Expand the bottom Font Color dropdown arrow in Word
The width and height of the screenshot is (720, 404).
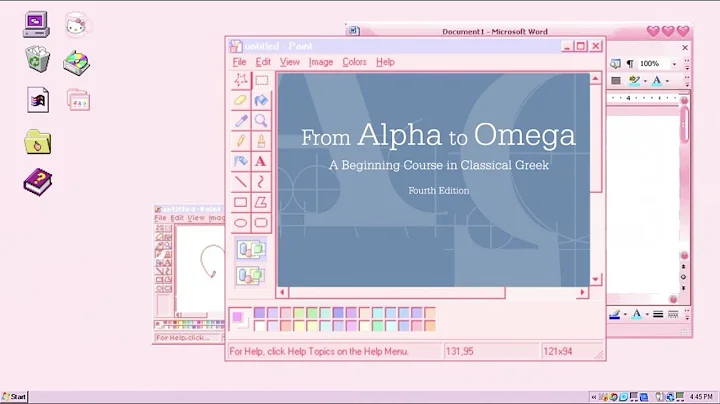coord(647,314)
